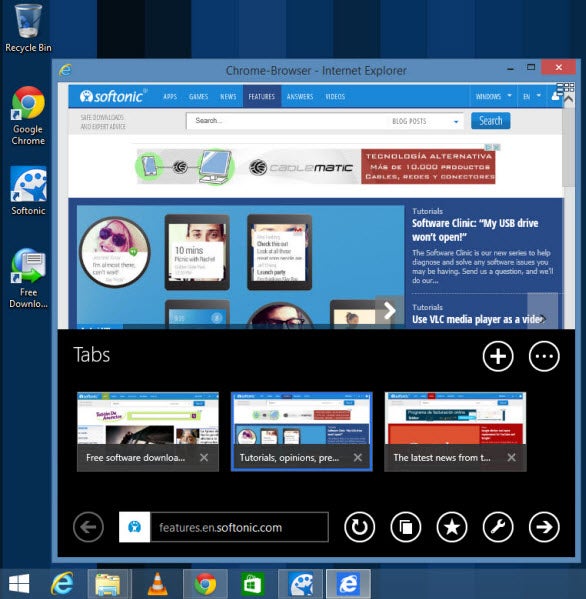Click the scrollbar up arrow
The height and width of the screenshot is (599, 586).
[569, 100]
